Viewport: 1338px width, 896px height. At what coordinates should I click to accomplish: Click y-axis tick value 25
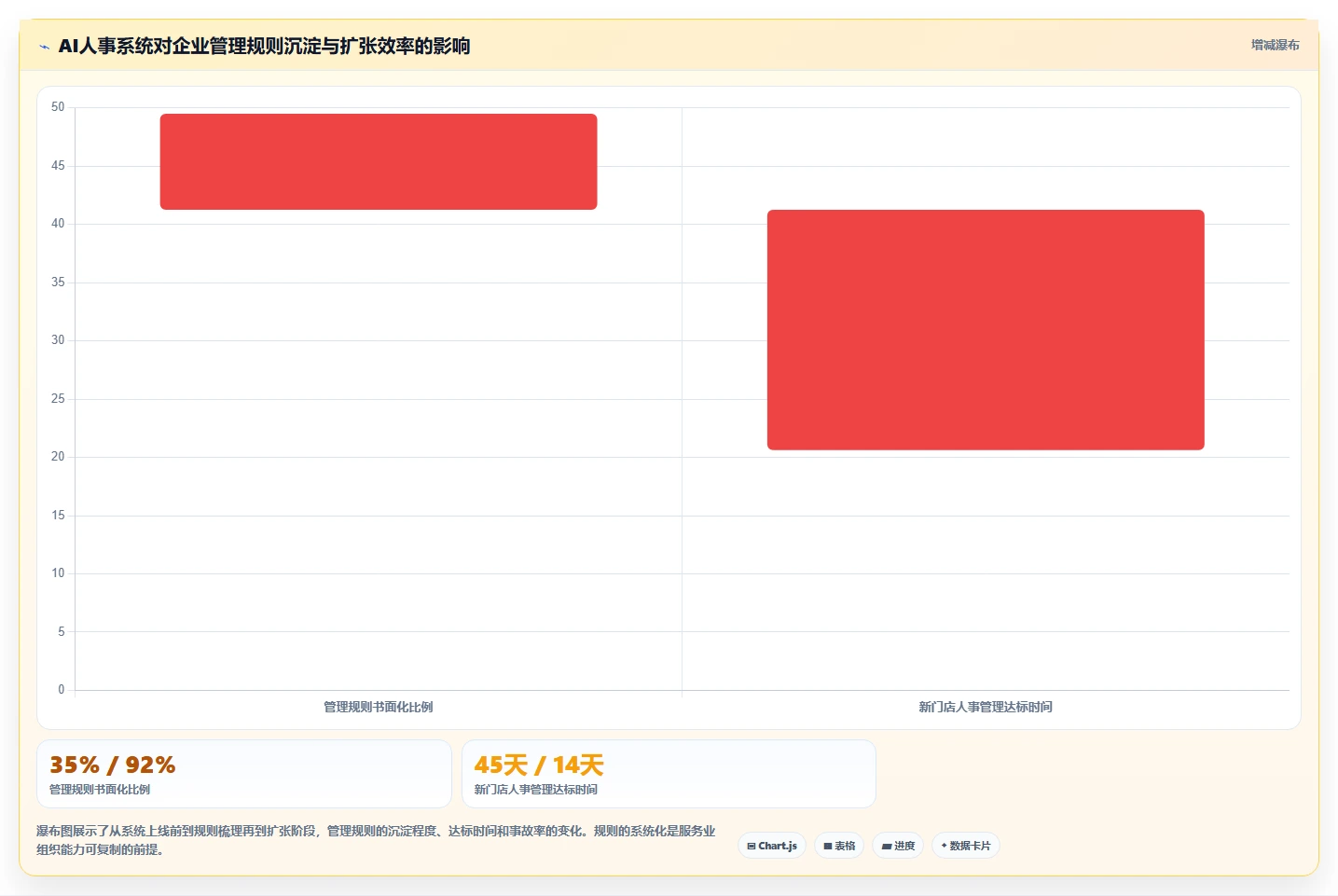58,399
